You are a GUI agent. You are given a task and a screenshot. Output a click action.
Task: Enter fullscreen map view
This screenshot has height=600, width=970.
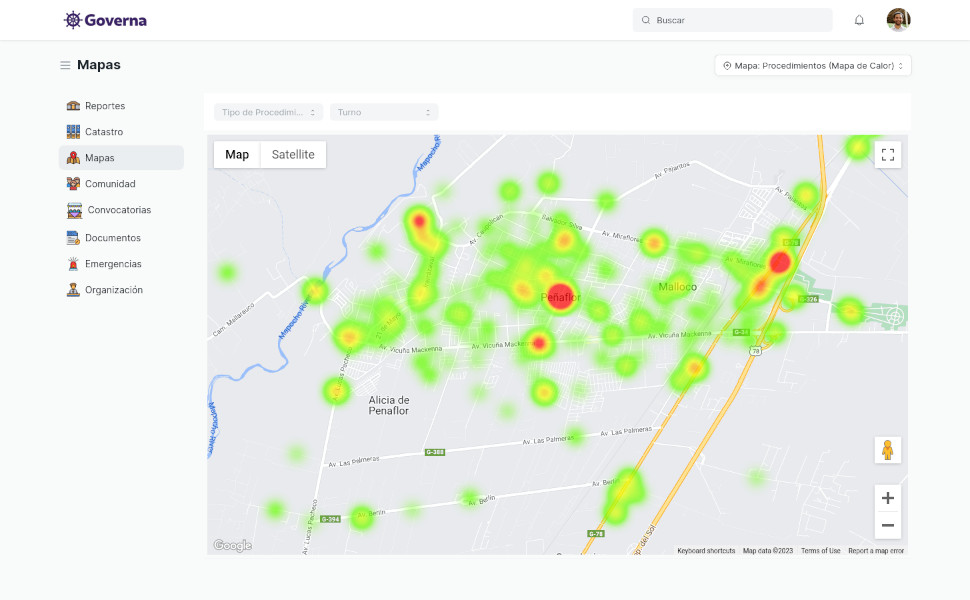[887, 154]
